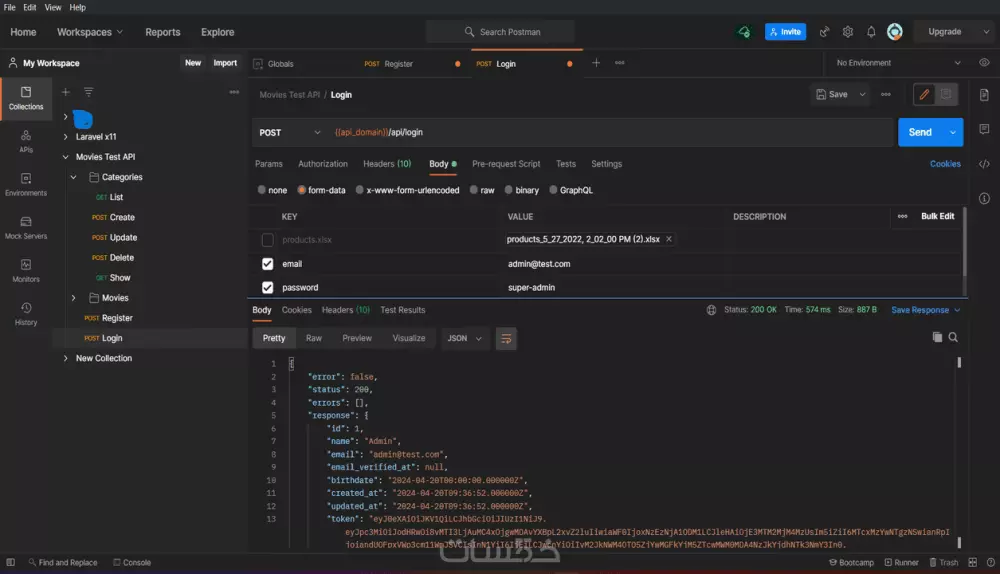Select the form-data body type
Screen dimensions: 1000x574
click(x=301, y=190)
